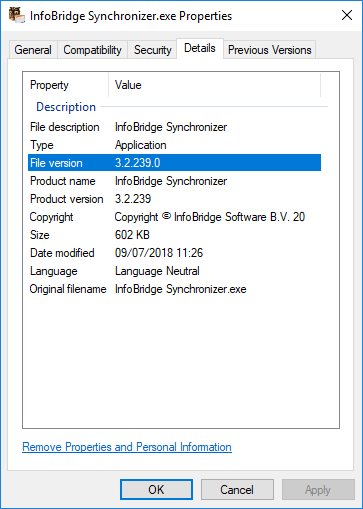
Task: Select the Product version row
Action: point(174,199)
